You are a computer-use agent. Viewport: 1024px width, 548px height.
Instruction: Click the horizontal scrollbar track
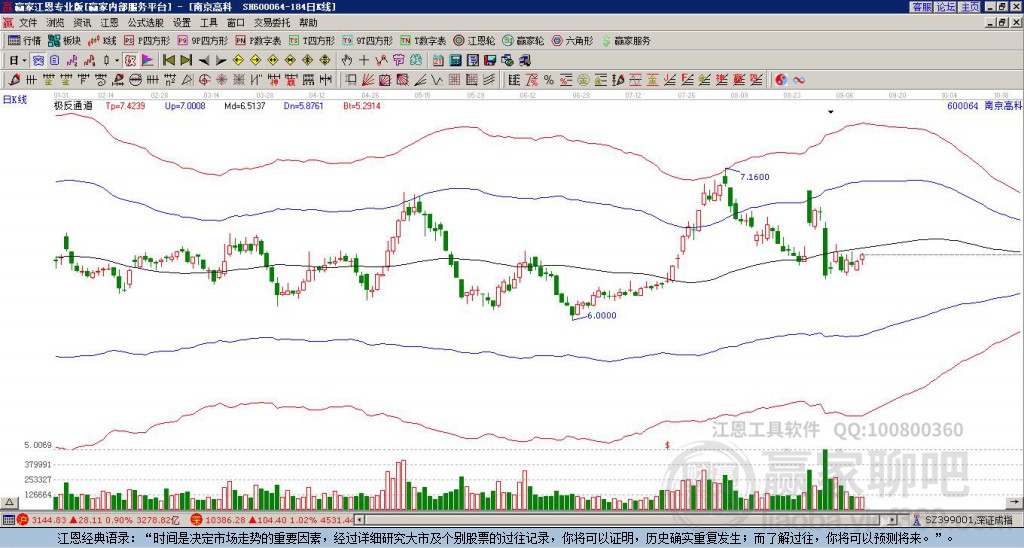pos(627,520)
